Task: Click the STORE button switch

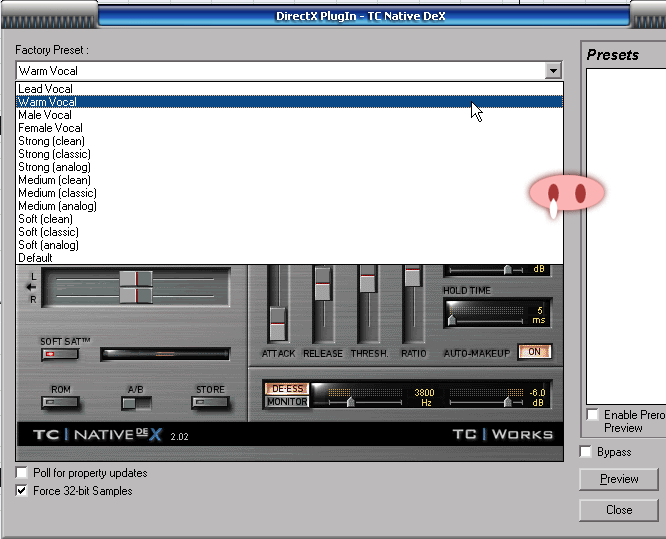Action: coord(210,402)
